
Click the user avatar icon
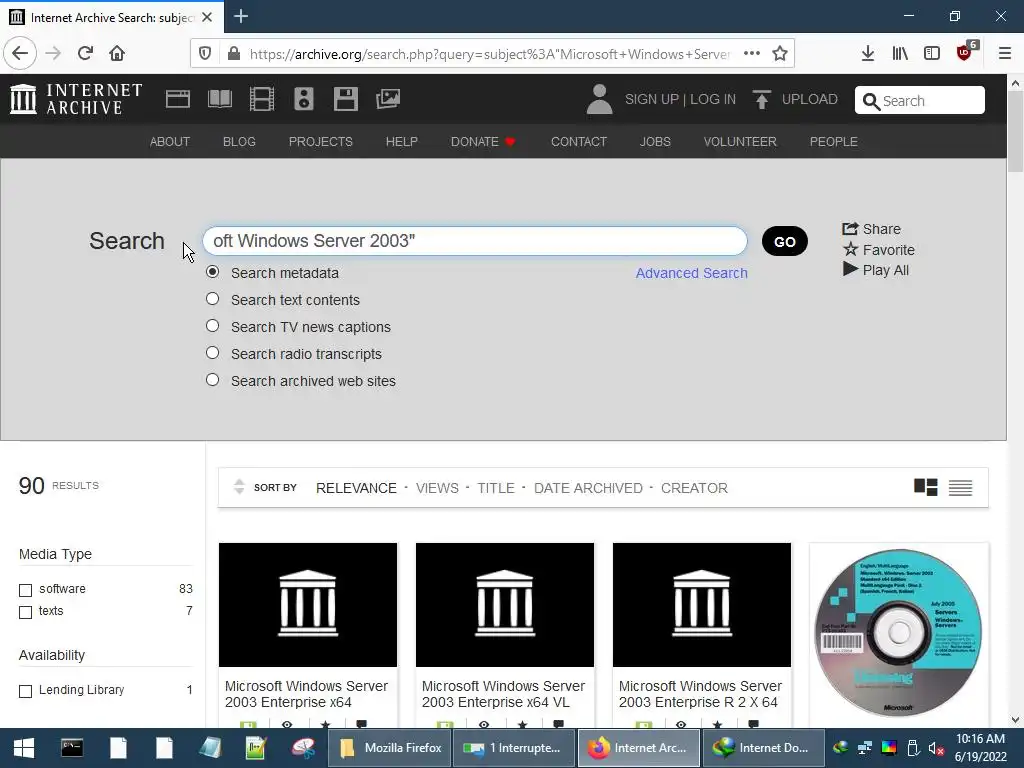pos(599,99)
